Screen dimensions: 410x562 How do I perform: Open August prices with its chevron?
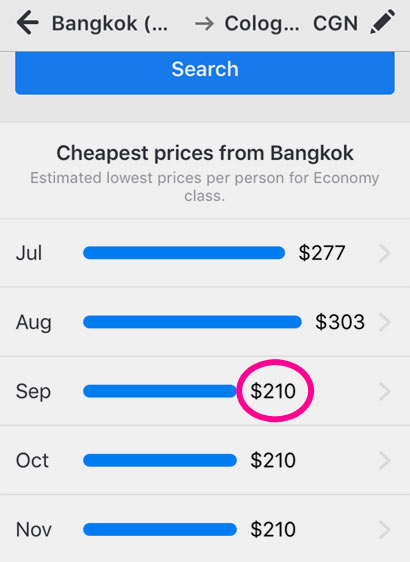coord(384,322)
